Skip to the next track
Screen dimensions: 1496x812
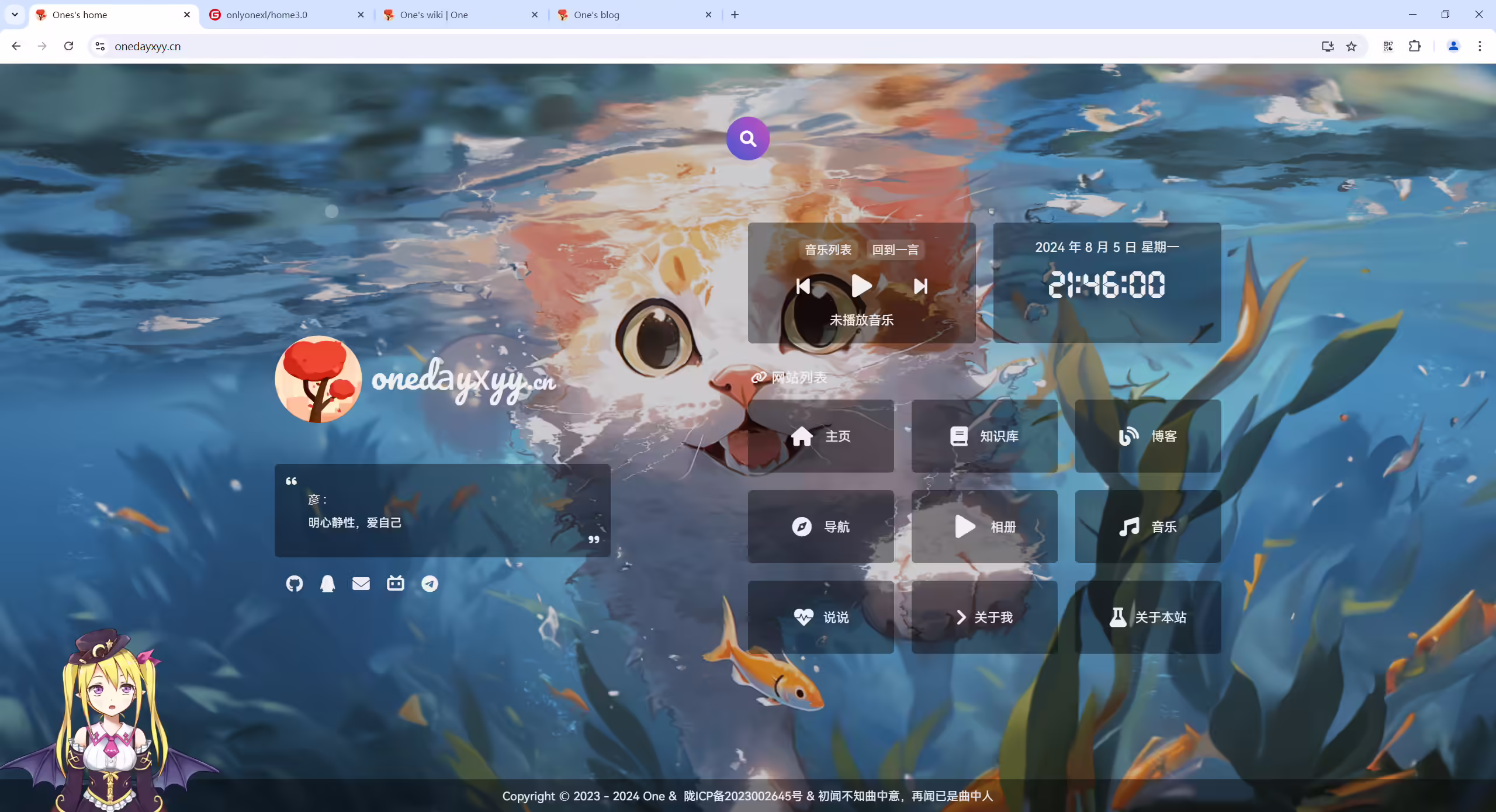pos(920,286)
